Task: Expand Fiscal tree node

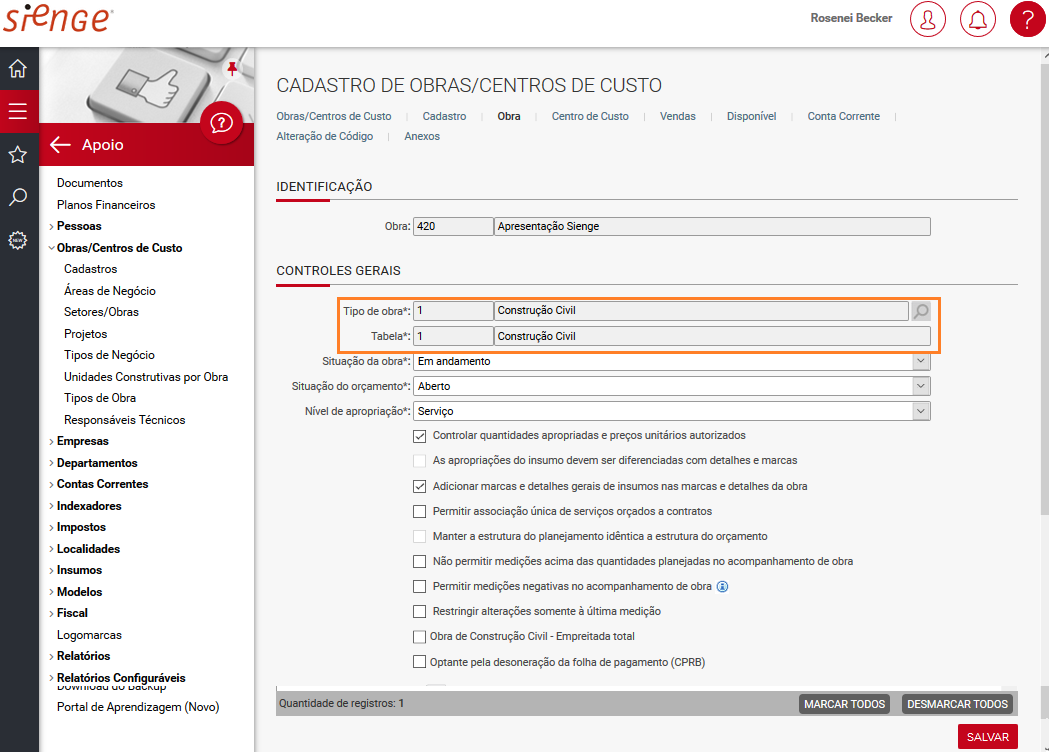Action: (x=52, y=614)
